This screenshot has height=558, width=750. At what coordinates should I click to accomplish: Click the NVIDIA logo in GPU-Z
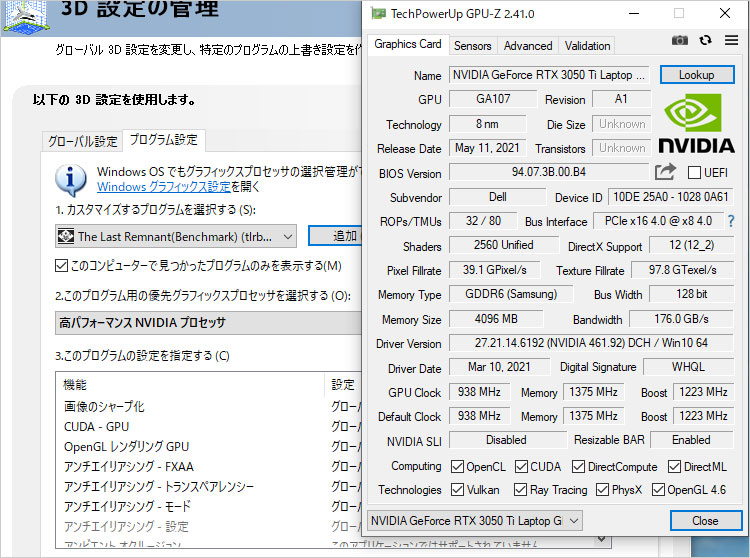click(x=696, y=124)
